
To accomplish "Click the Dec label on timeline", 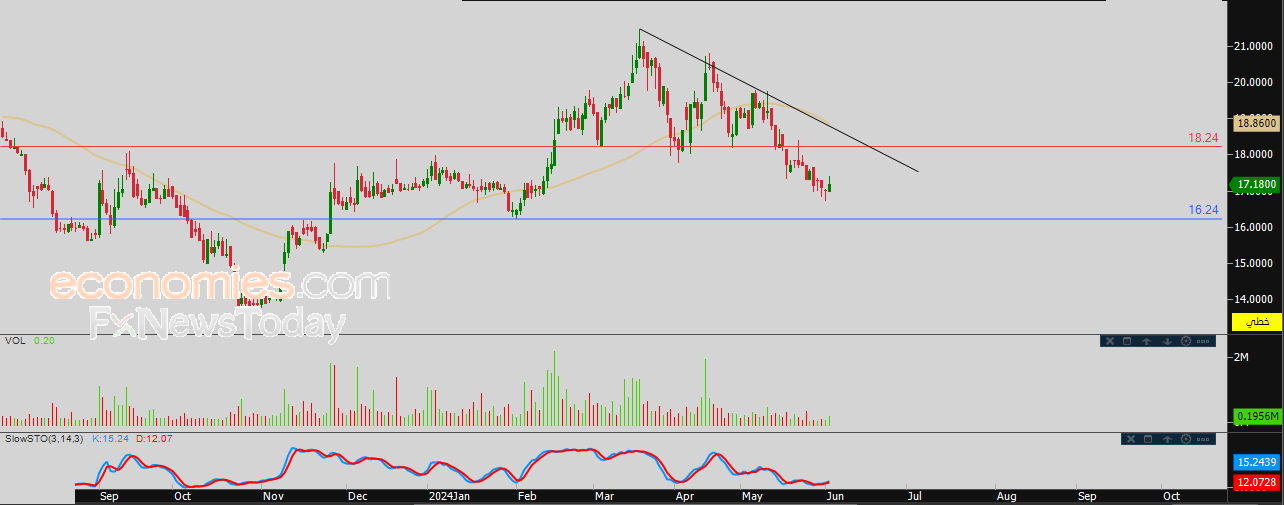I will click(x=357, y=495).
